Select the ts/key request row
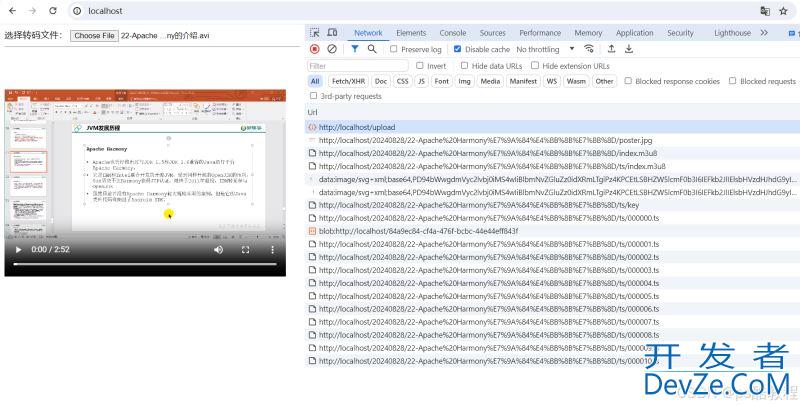The image size is (800, 406). [x=552, y=205]
